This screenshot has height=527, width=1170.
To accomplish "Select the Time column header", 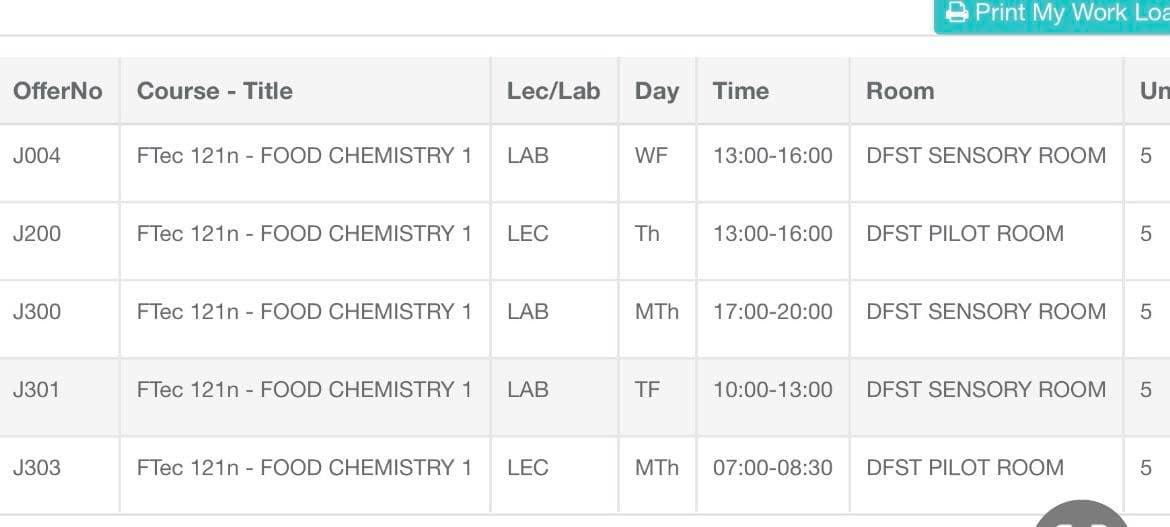I will 740,91.
